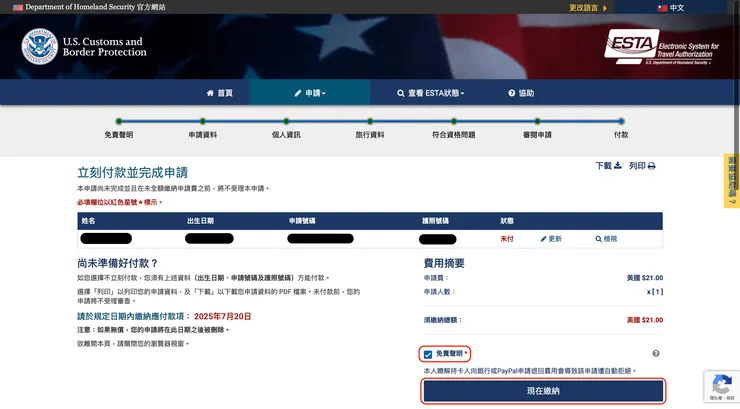
Task: Click the 尚未準備好付款? heading
Action: click(118, 263)
